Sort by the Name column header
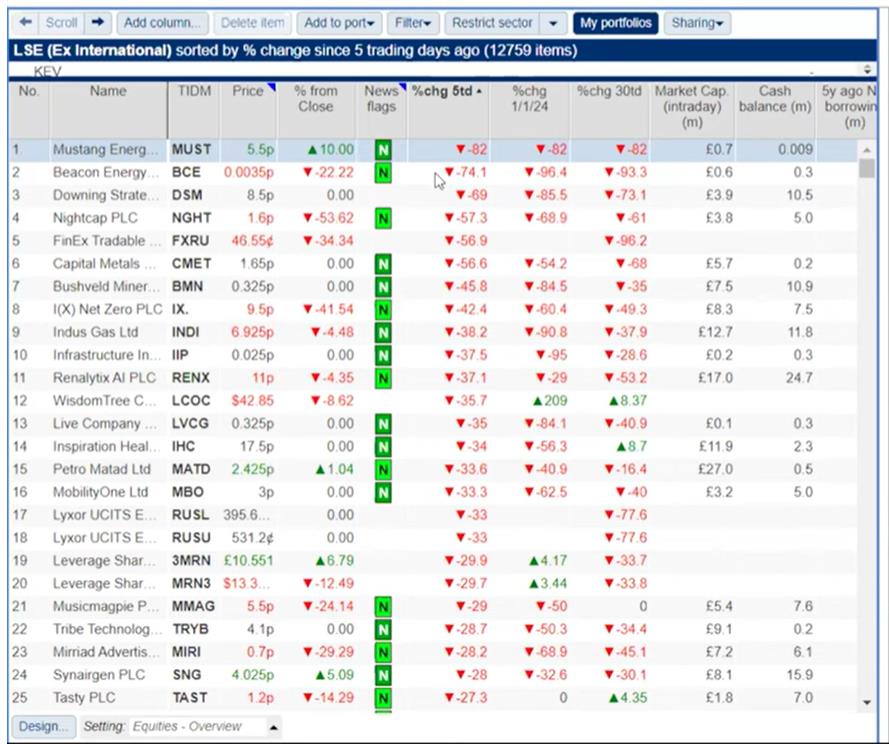 [108, 110]
